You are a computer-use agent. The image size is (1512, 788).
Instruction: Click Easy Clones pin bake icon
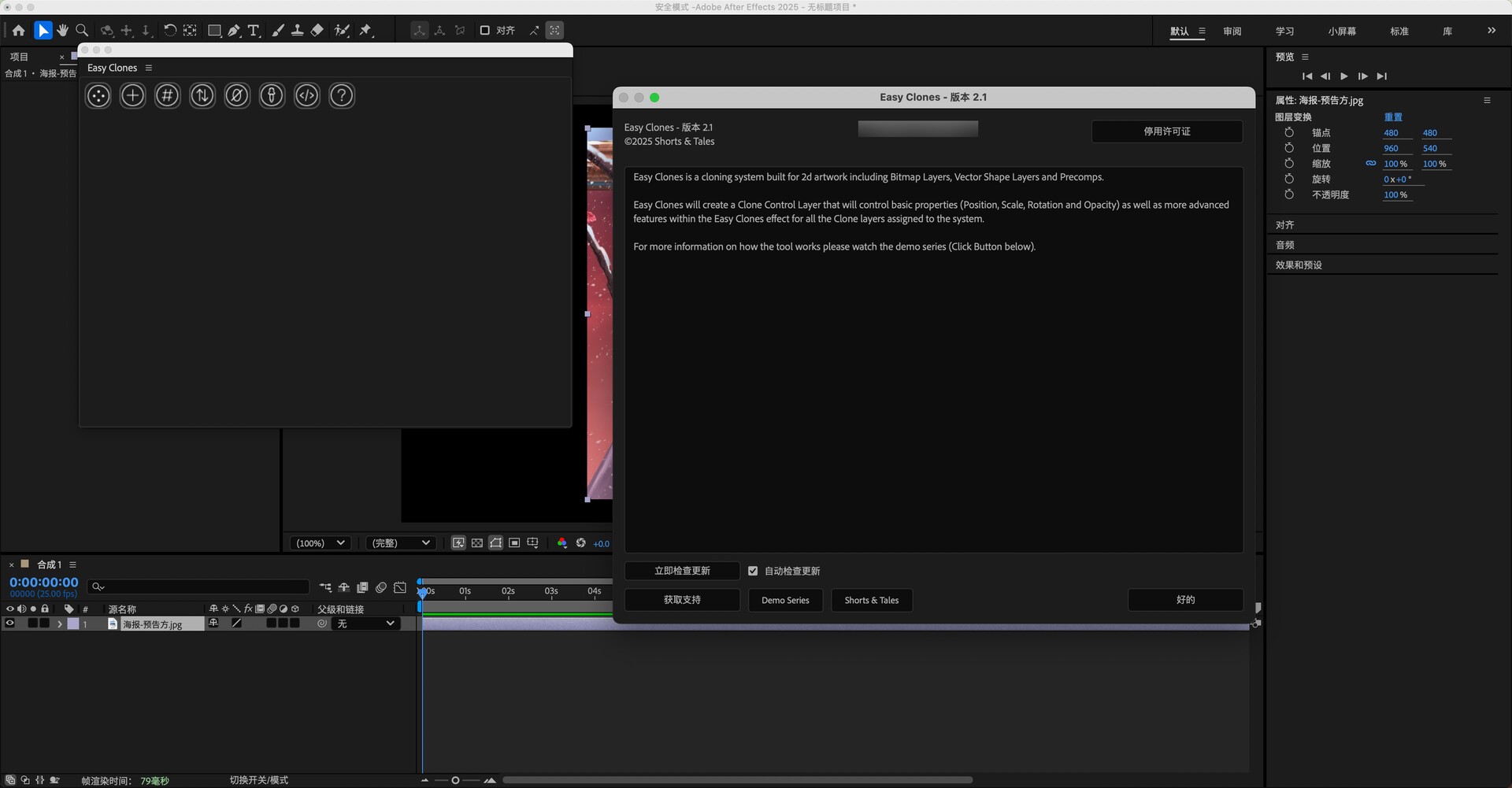click(272, 96)
